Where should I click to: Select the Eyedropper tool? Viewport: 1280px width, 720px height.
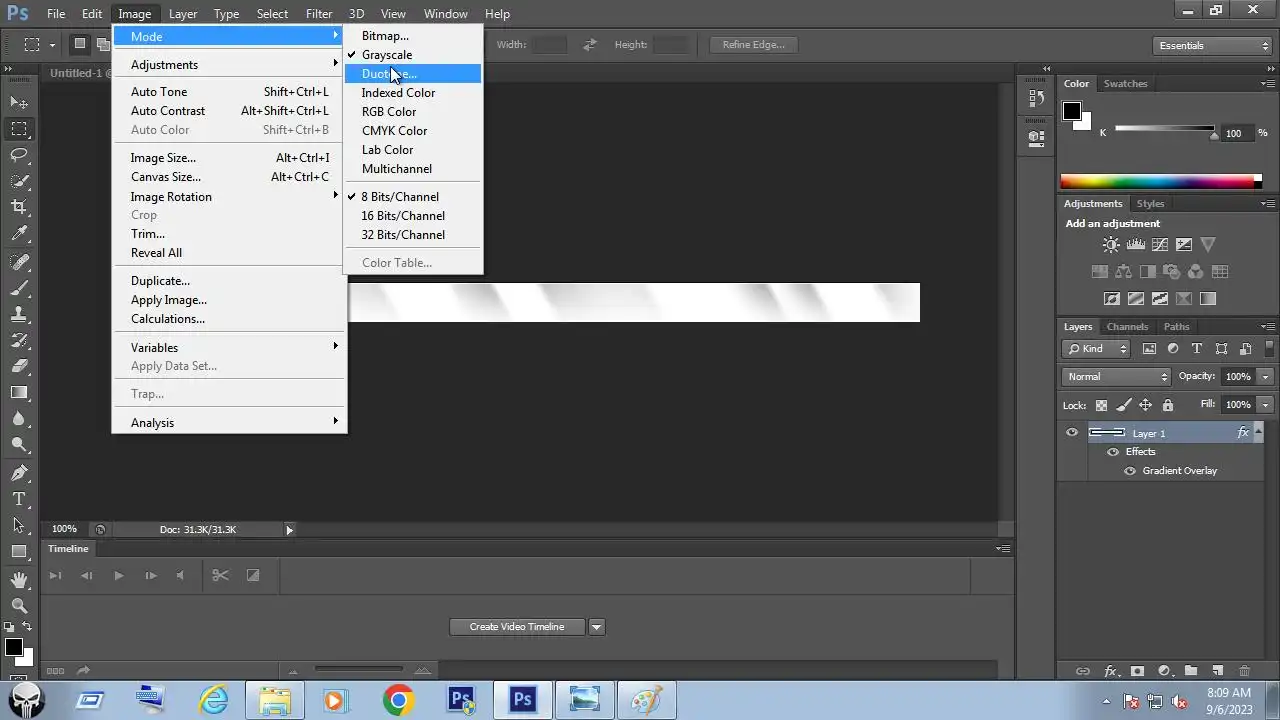click(19, 233)
